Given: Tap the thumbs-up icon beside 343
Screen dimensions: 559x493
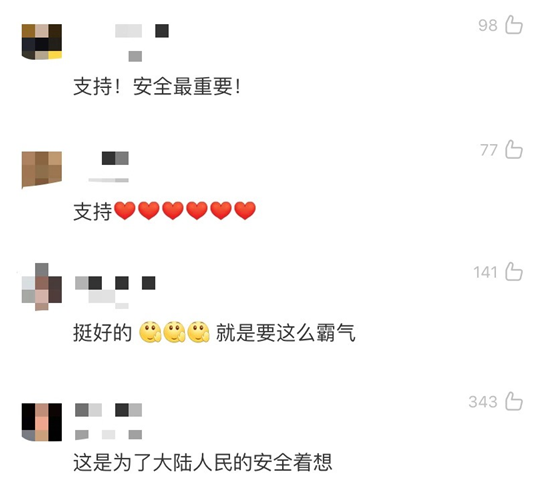Looking at the screenshot, I should point(514,401).
